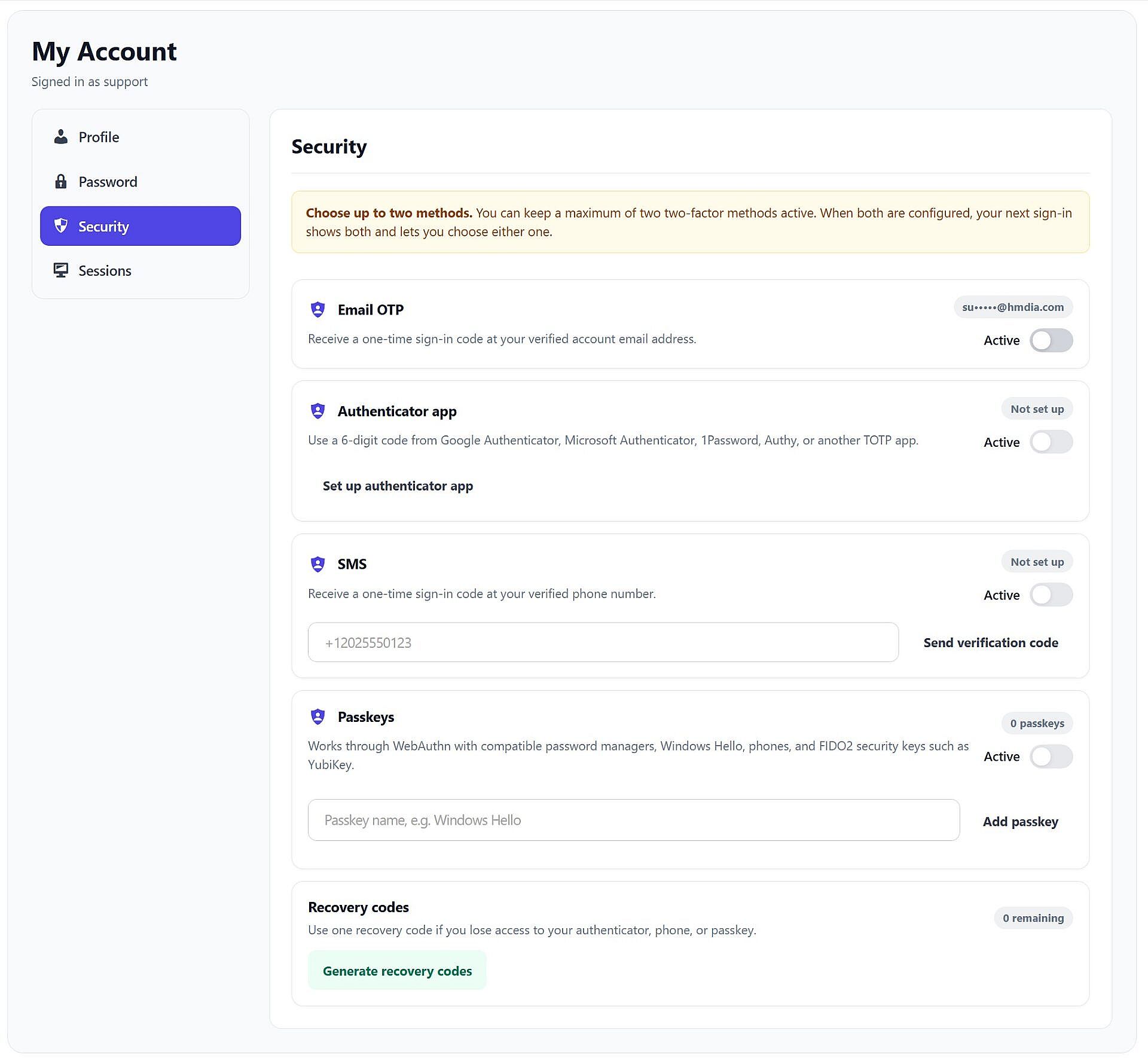Enable the Passkeys Active switch
1148x1064 pixels.
point(1051,757)
